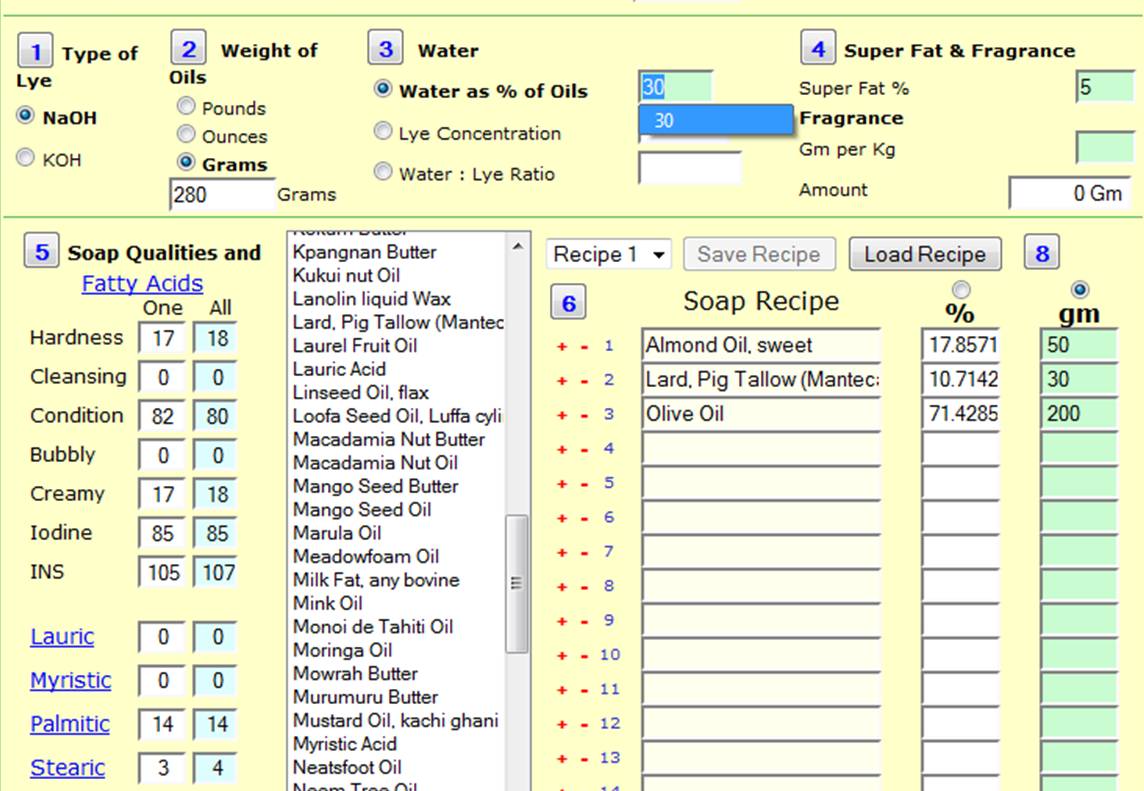Click the red minus for recipe row 2
Image resolution: width=1144 pixels, height=791 pixels.
(584, 381)
